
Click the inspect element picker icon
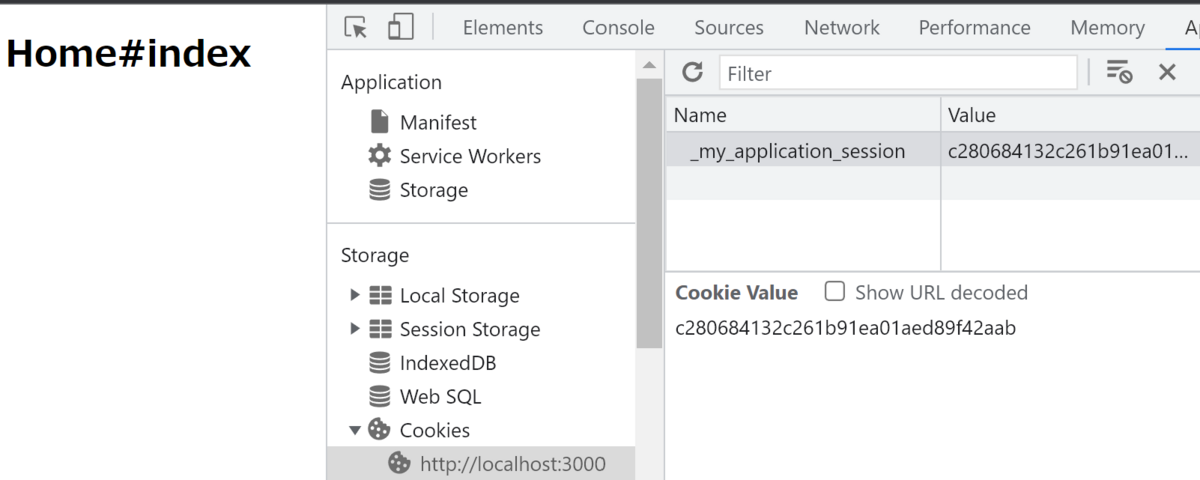point(355,28)
